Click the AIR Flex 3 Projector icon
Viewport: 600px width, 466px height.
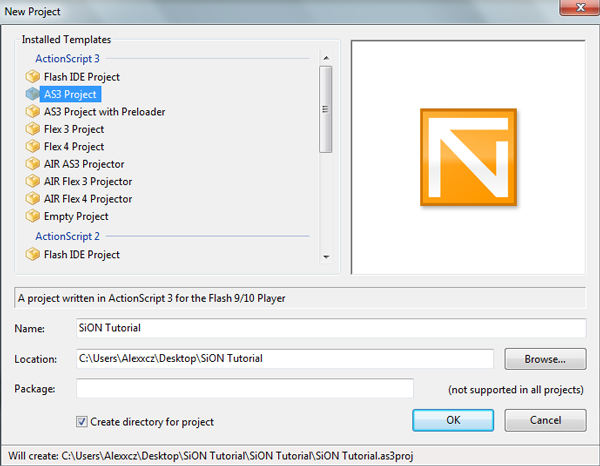point(33,181)
